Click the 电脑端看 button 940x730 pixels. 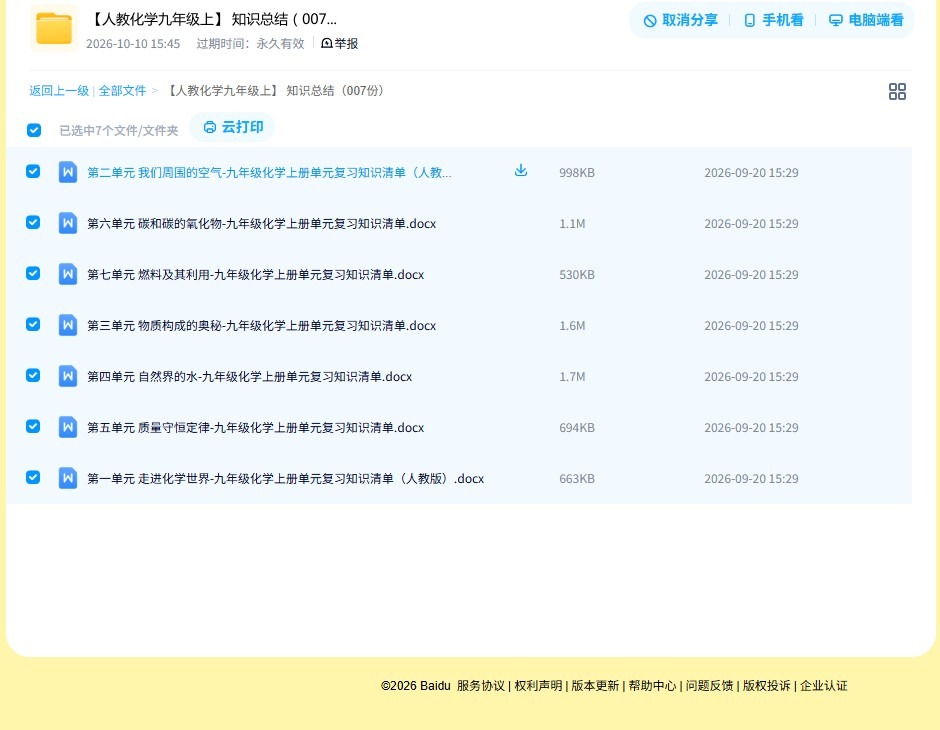[866, 20]
